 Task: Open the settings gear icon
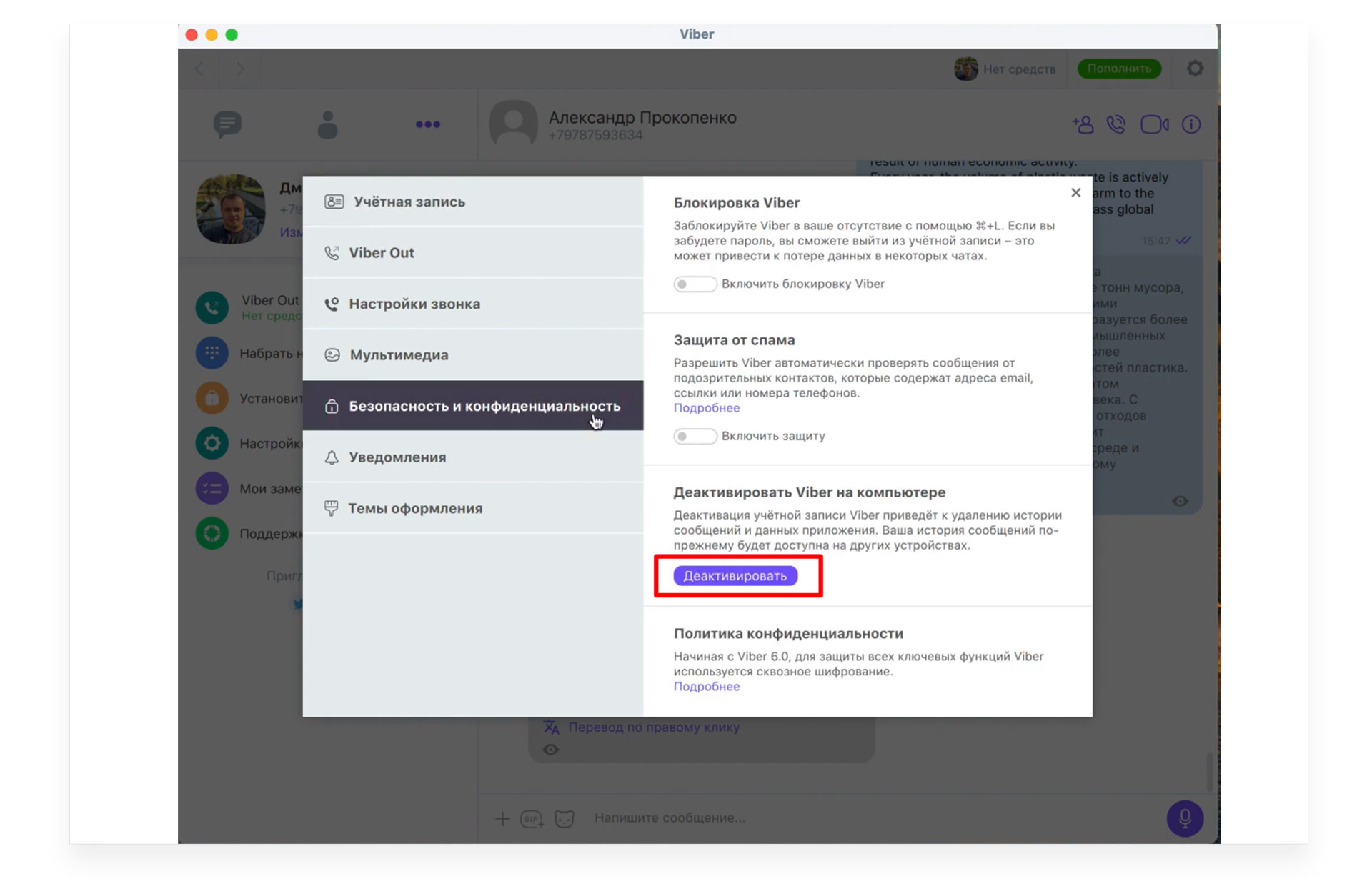1195,69
